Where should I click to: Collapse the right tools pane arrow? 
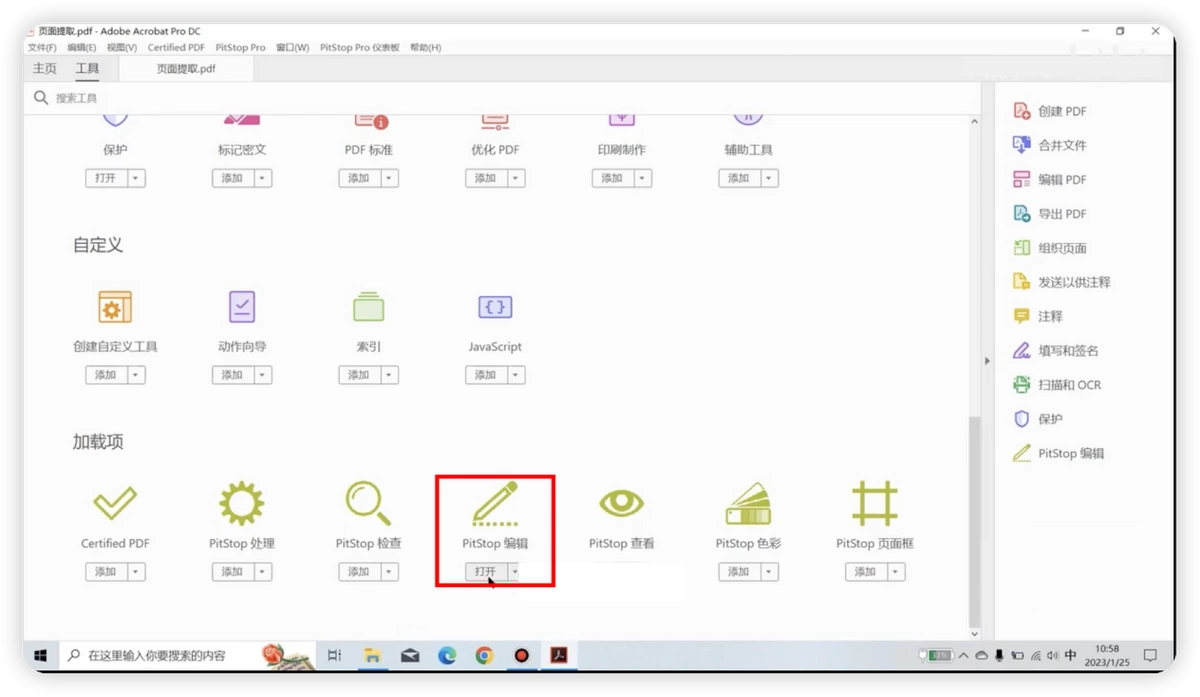(x=987, y=361)
